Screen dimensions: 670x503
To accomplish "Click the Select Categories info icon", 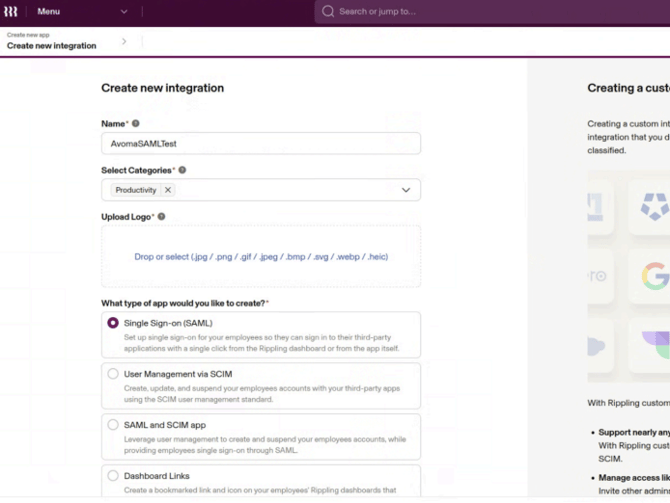I will (x=182, y=170).
